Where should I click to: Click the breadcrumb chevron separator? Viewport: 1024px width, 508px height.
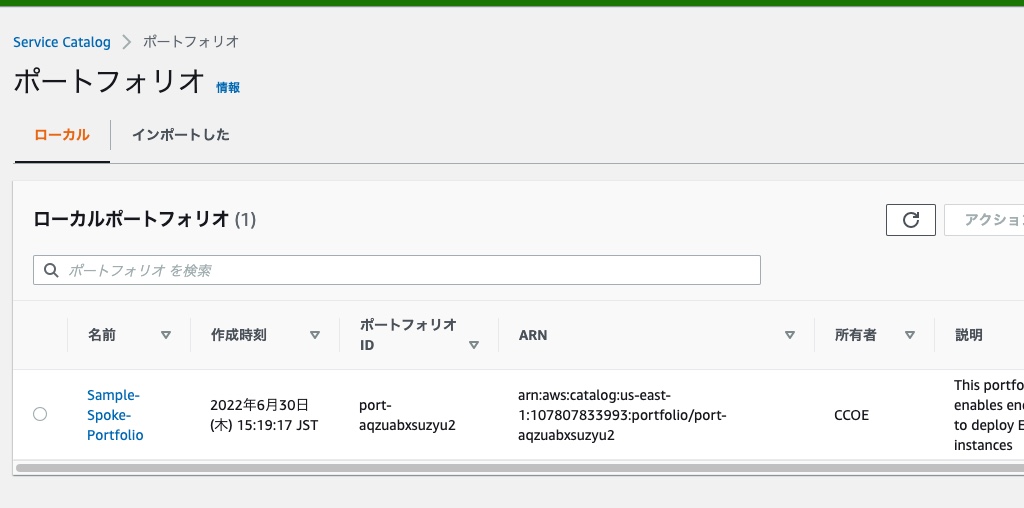pos(127,42)
